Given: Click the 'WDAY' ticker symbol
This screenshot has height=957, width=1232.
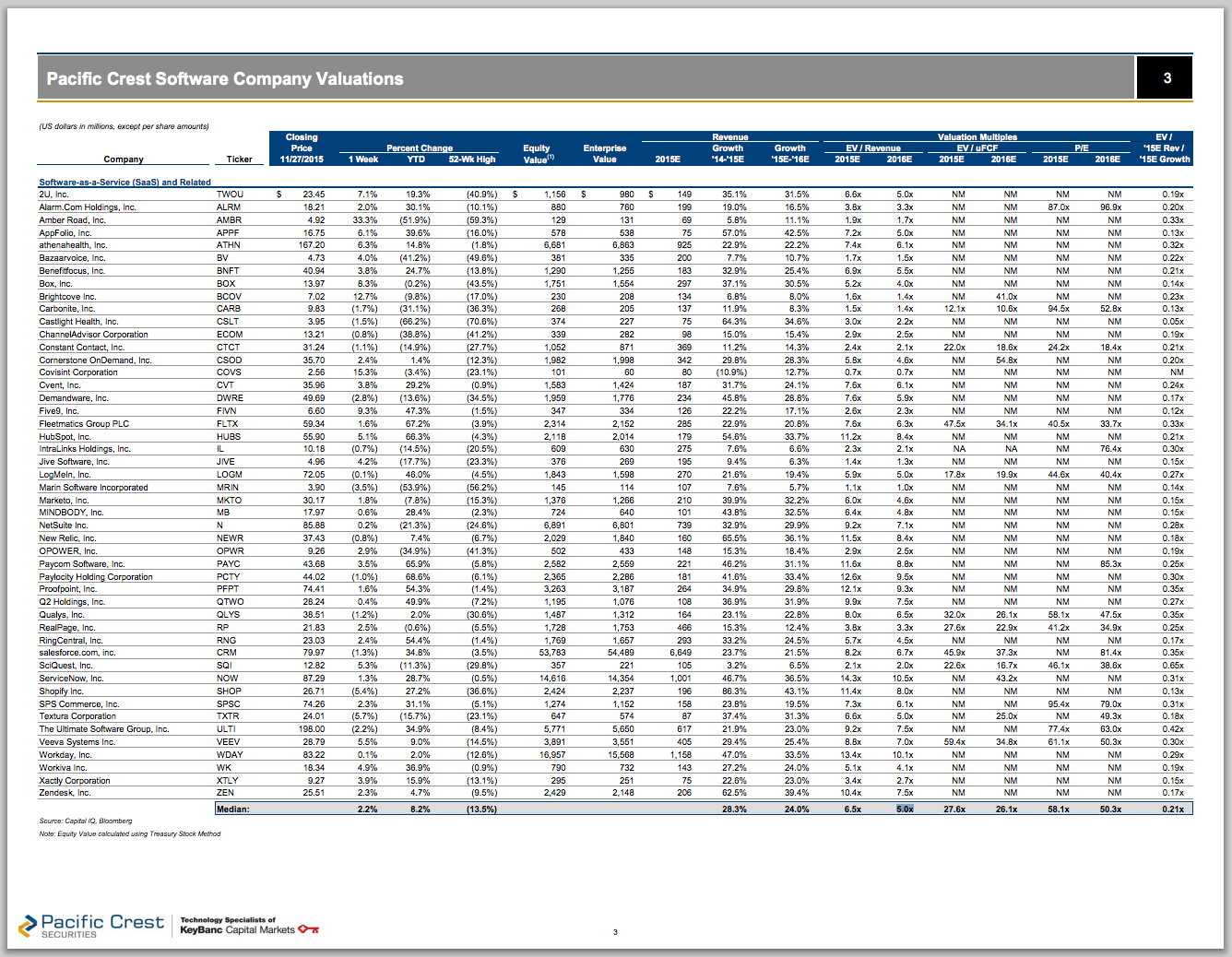Looking at the screenshot, I should coord(230,755).
